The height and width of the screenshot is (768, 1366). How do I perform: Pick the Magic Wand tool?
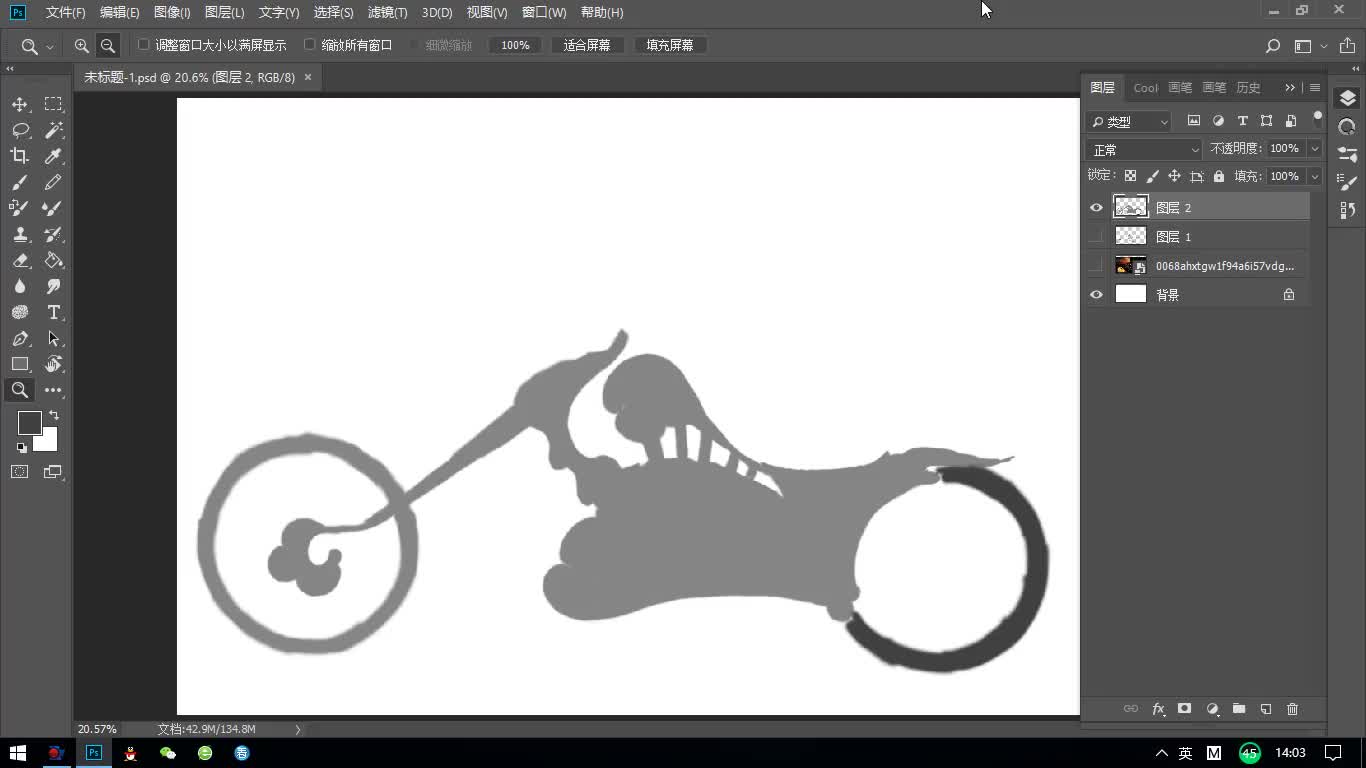(x=54, y=130)
